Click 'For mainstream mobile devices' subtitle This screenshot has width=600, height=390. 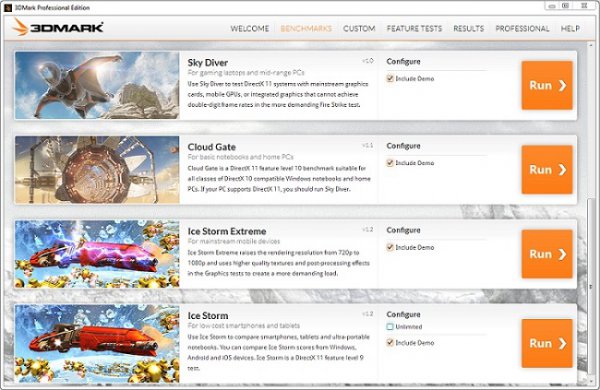pyautogui.click(x=234, y=241)
